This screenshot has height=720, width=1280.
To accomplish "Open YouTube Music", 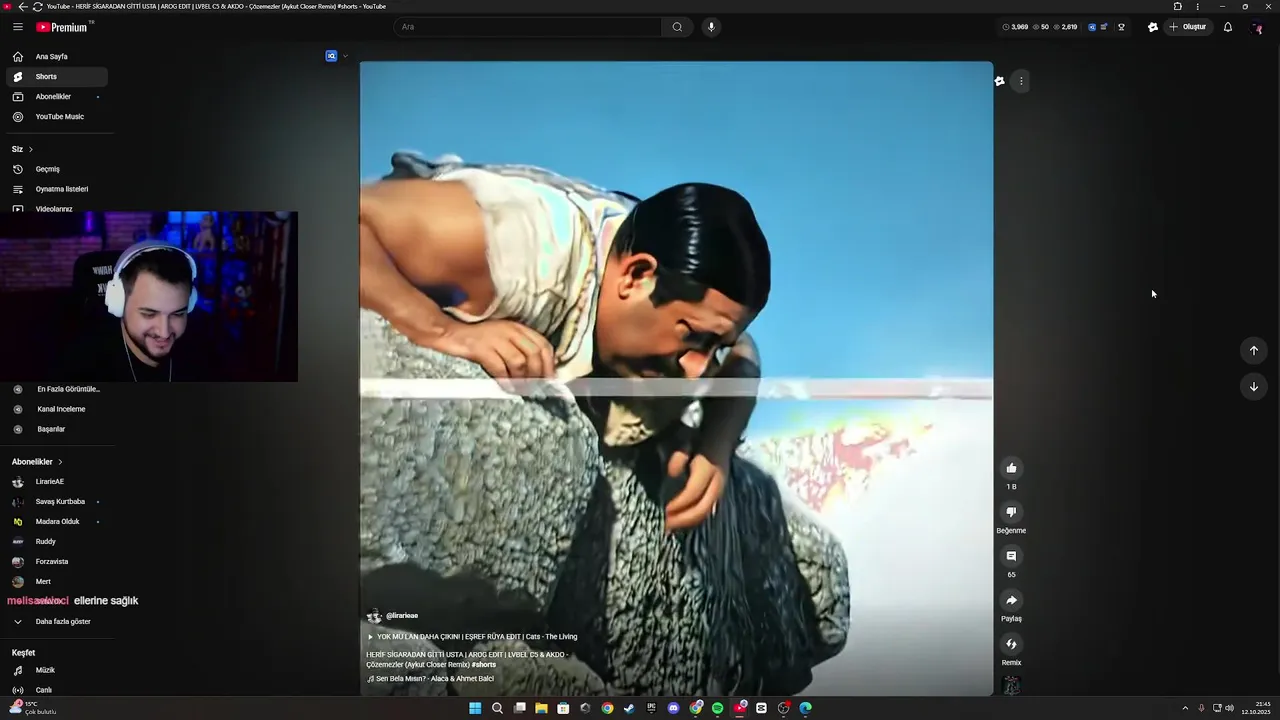I will click(x=57, y=117).
